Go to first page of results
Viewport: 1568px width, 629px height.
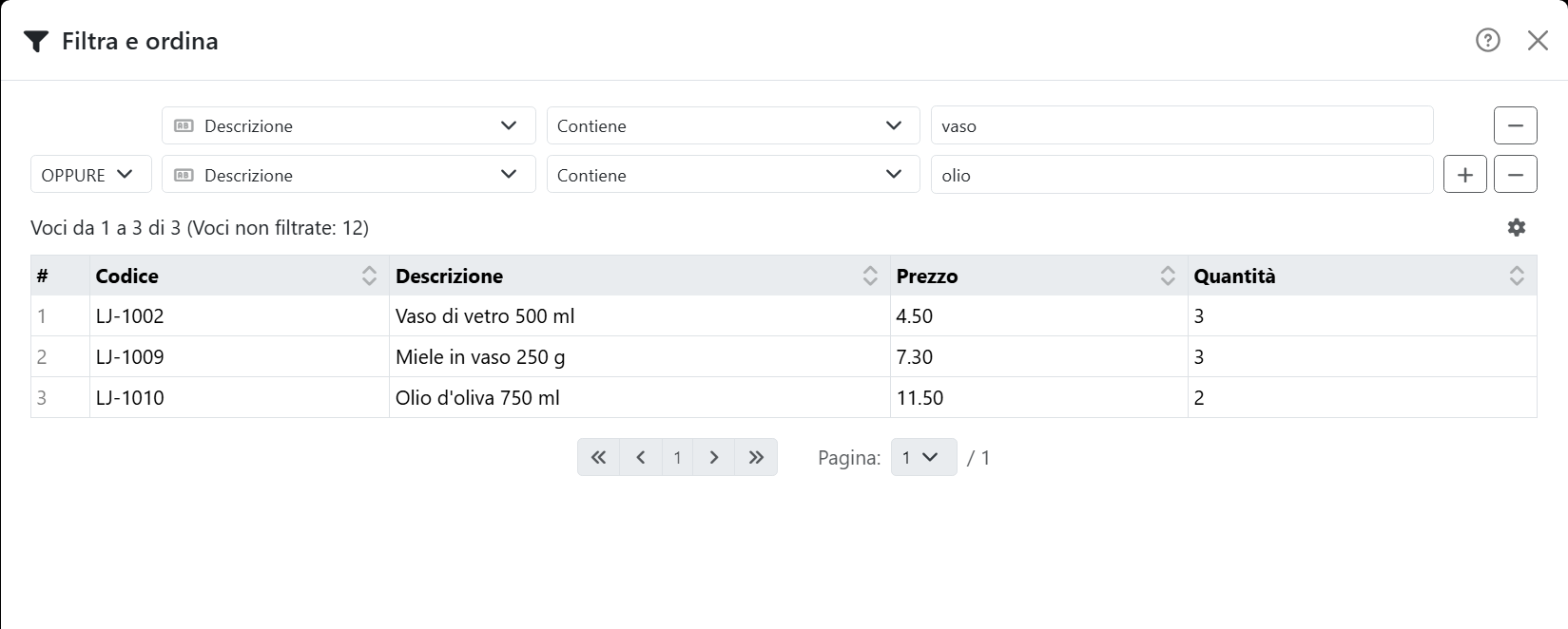tap(598, 457)
